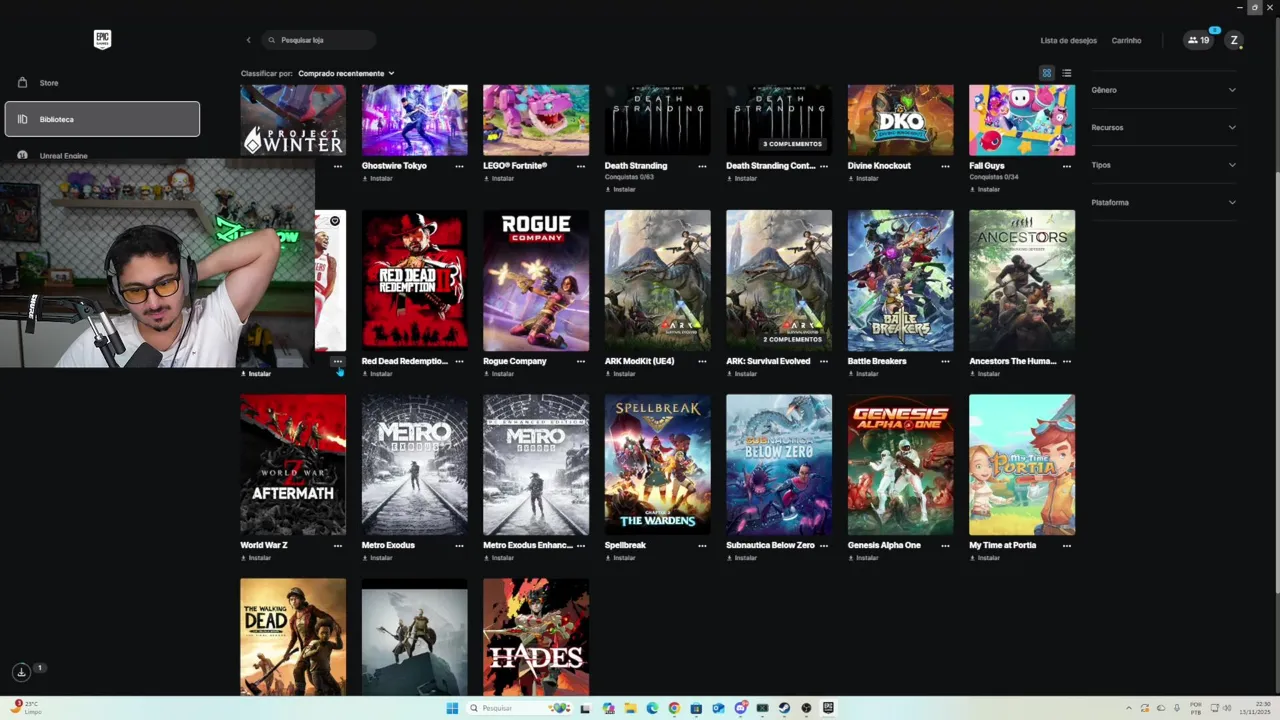Open Fall Guys options menu
The height and width of the screenshot is (720, 1280).
(1067, 166)
